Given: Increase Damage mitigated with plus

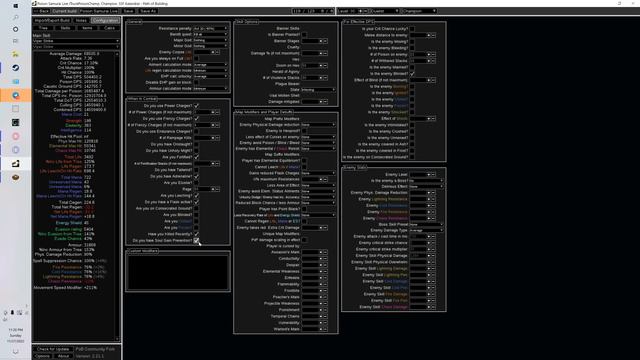Looking at the screenshot, I should (321, 102).
